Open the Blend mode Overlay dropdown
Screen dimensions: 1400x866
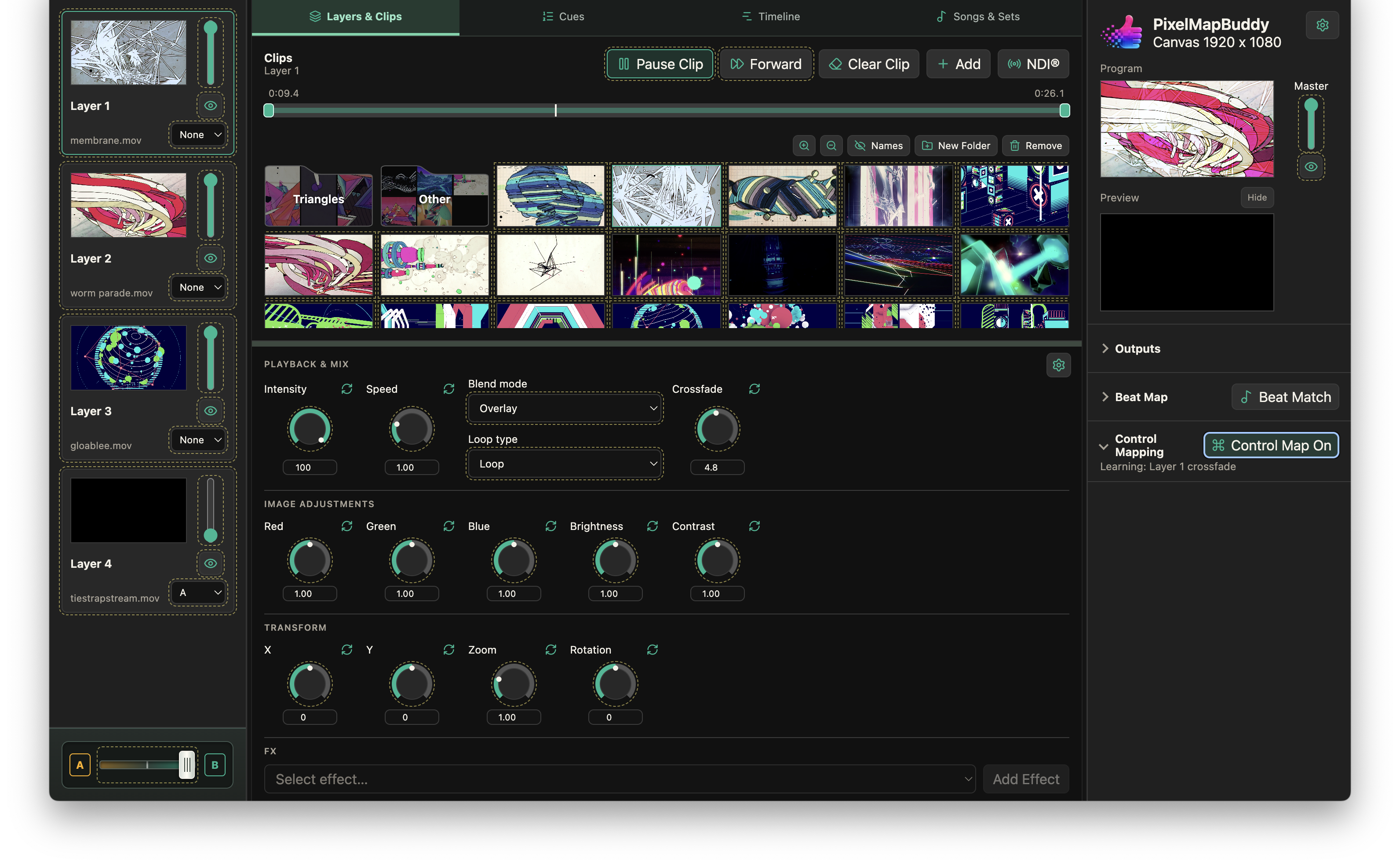565,409
